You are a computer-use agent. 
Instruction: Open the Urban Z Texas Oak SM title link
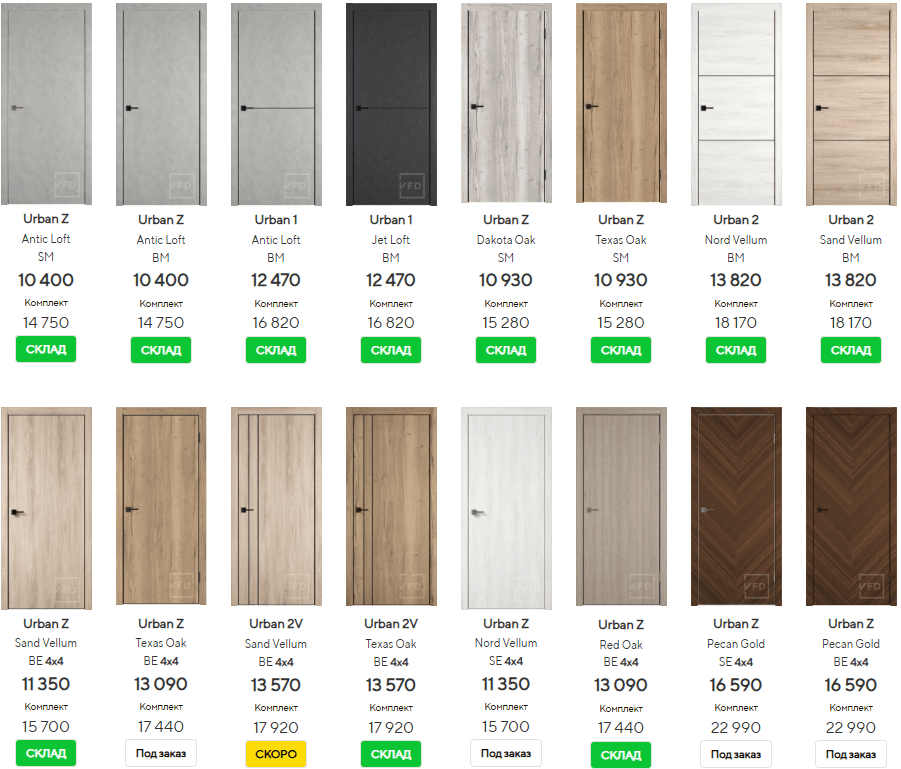(621, 220)
